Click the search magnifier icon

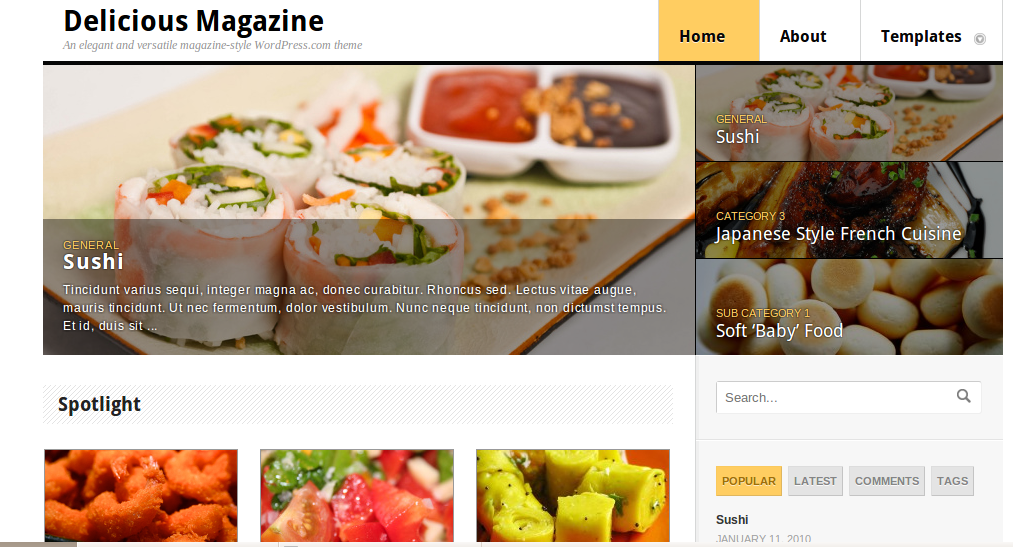(963, 396)
